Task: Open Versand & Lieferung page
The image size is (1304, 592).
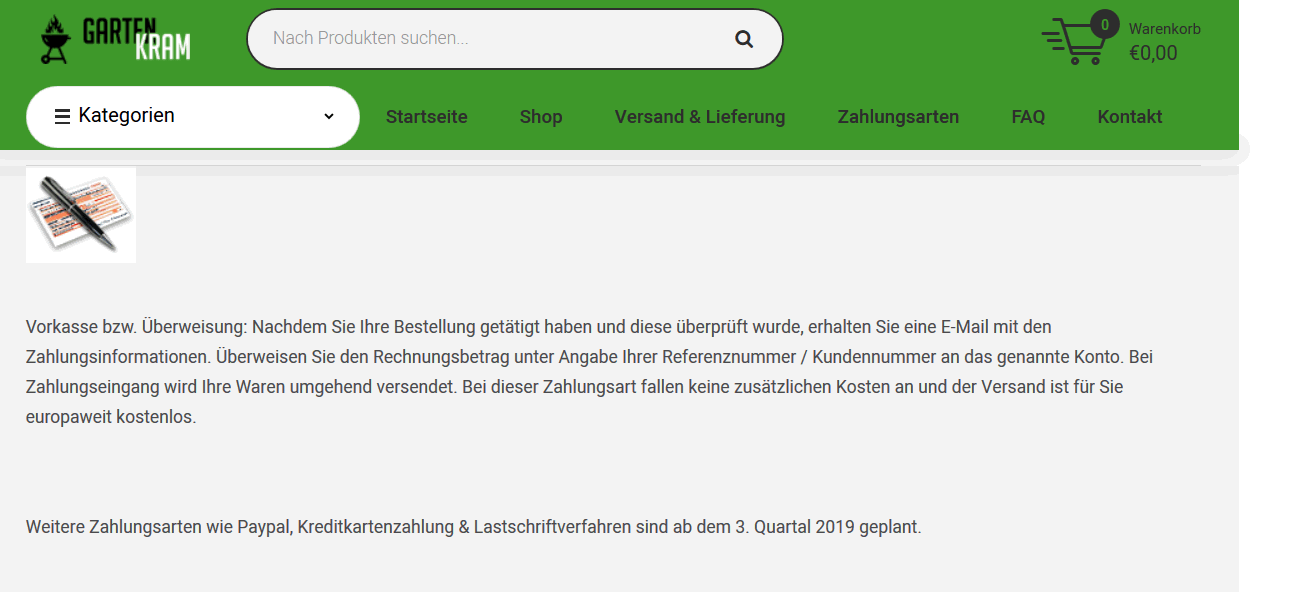Action: tap(700, 117)
